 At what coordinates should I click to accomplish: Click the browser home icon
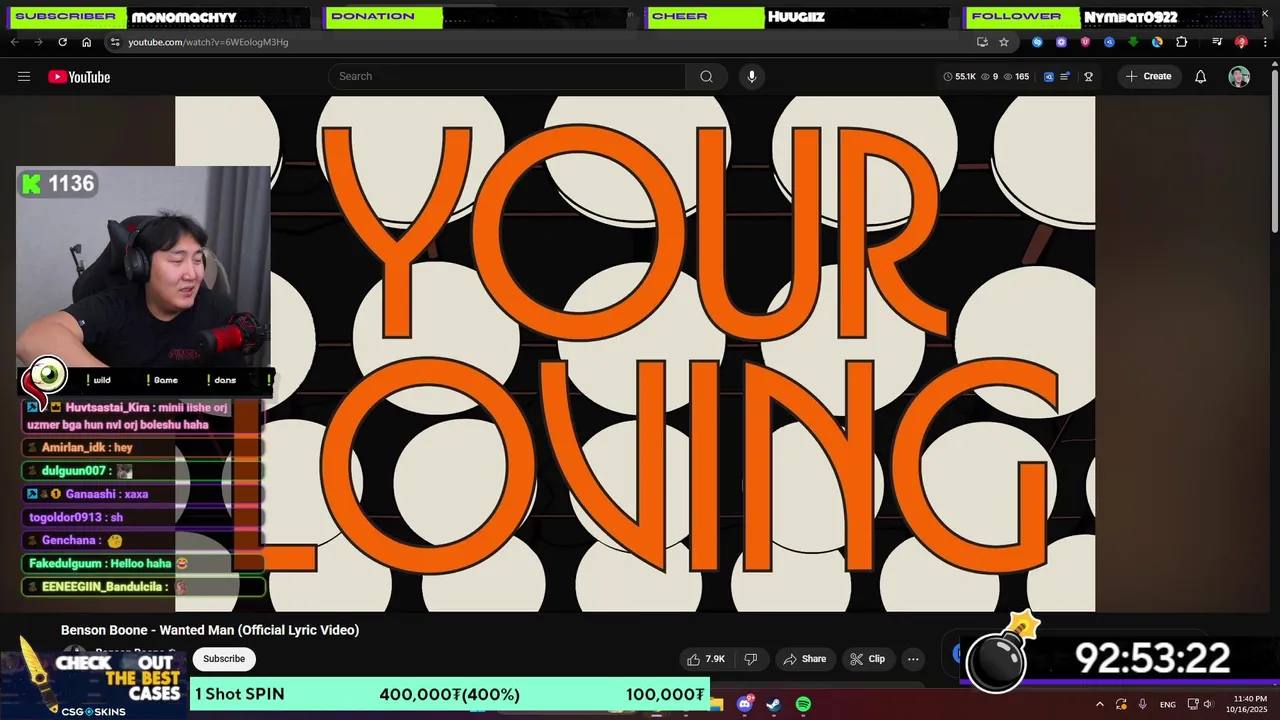coord(86,42)
